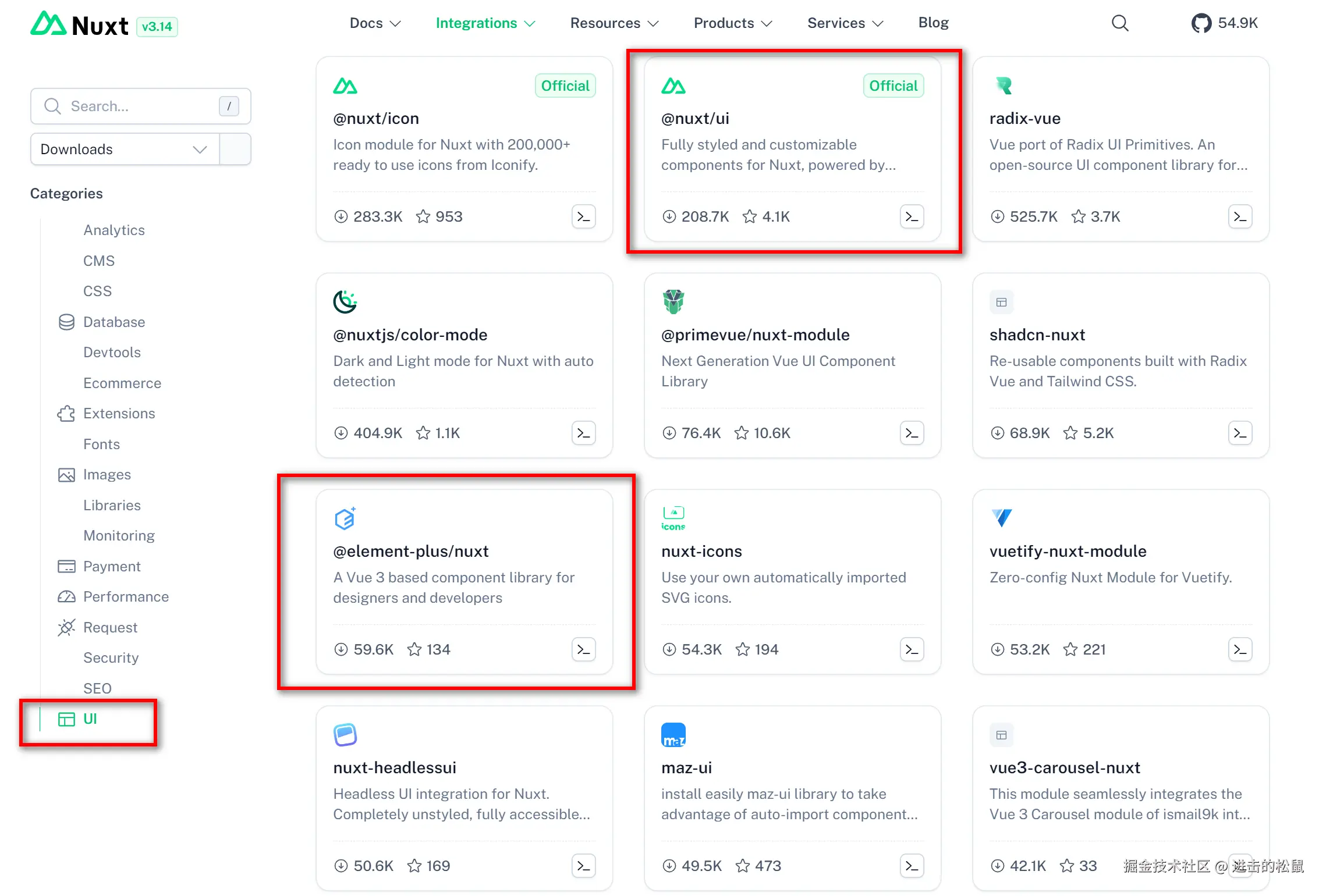Select the Database category
The height and width of the screenshot is (896, 1326).
point(114,322)
